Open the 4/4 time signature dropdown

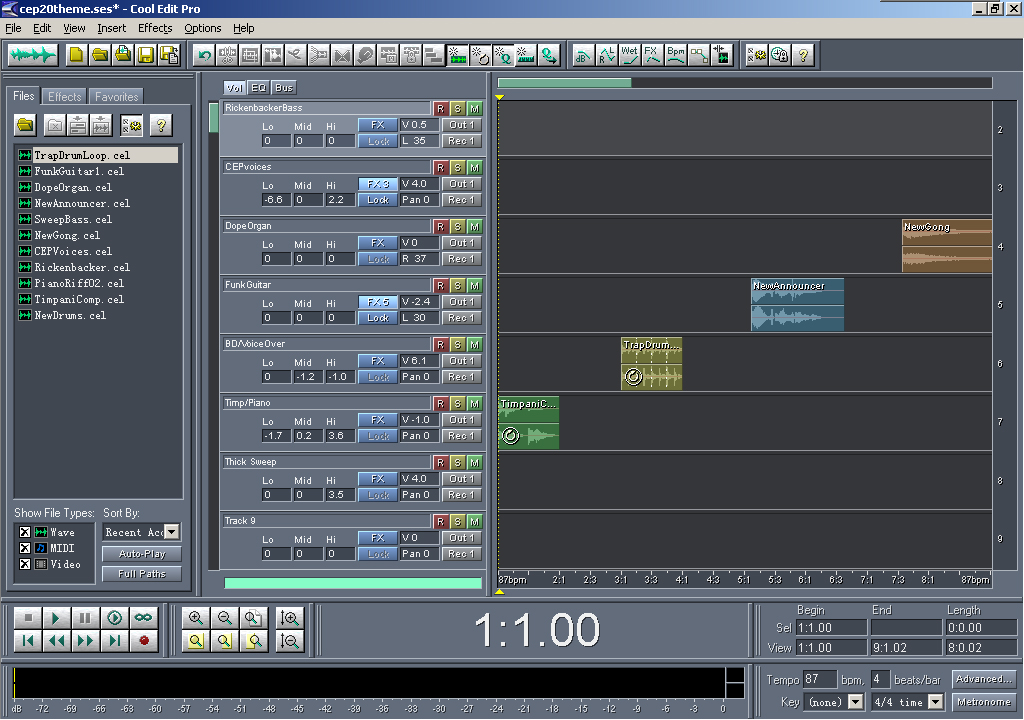click(x=936, y=702)
